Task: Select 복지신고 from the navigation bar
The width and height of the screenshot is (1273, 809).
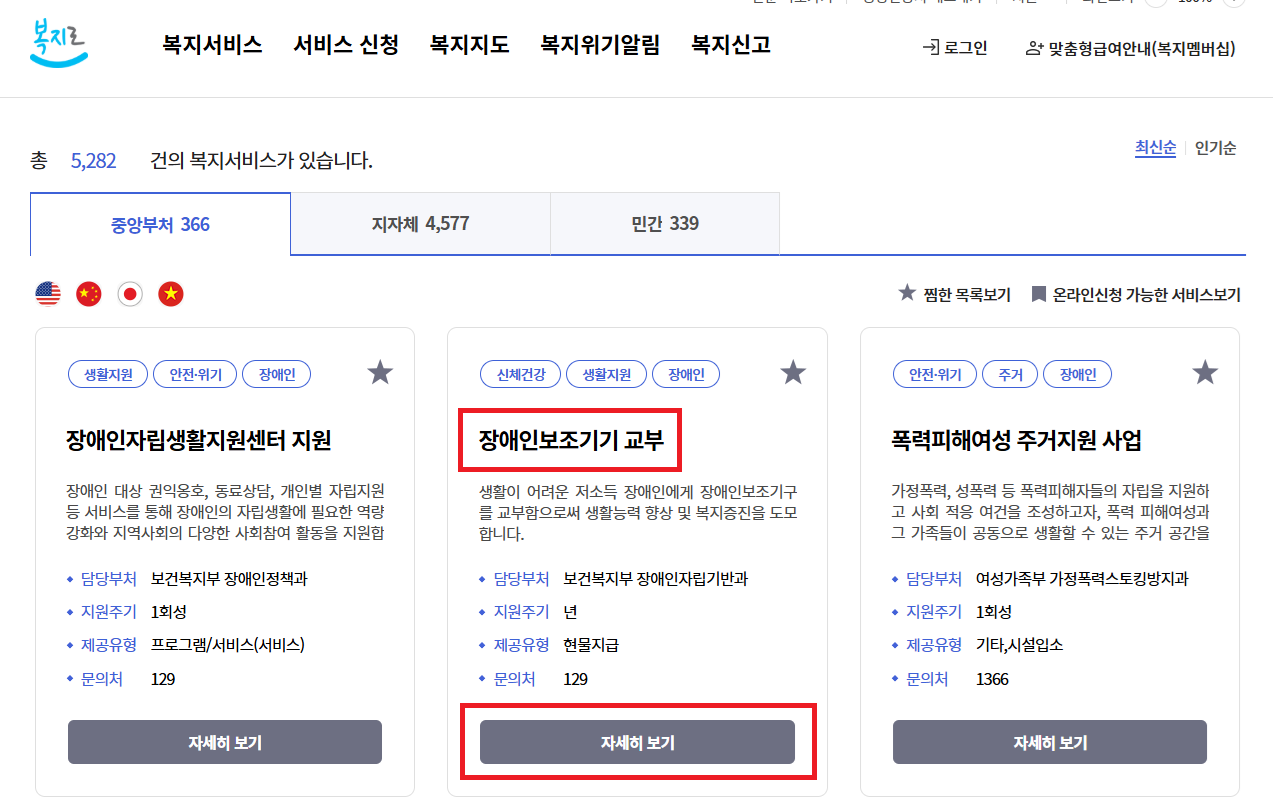Action: [729, 44]
